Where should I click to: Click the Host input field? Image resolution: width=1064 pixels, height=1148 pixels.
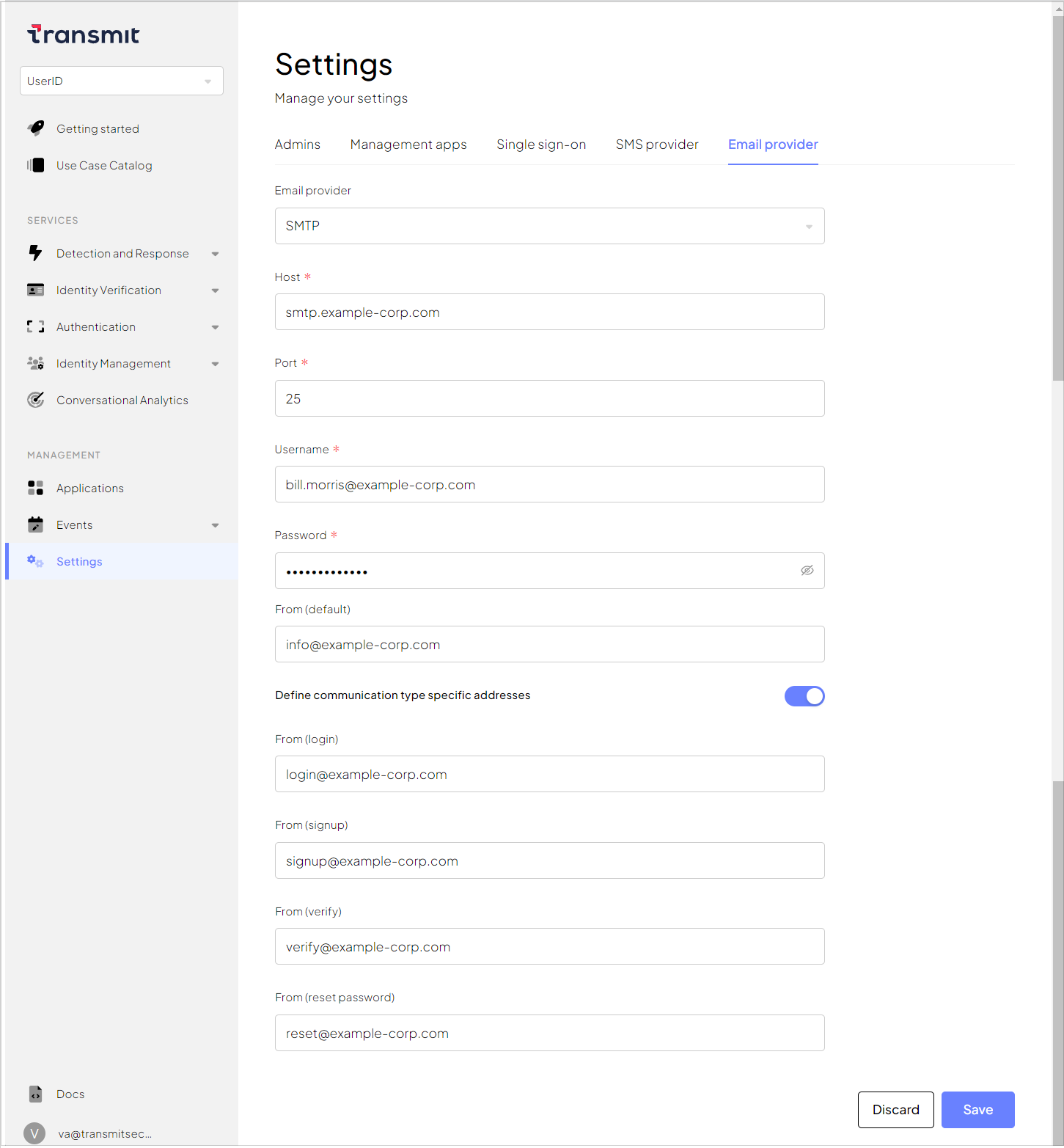(x=549, y=312)
